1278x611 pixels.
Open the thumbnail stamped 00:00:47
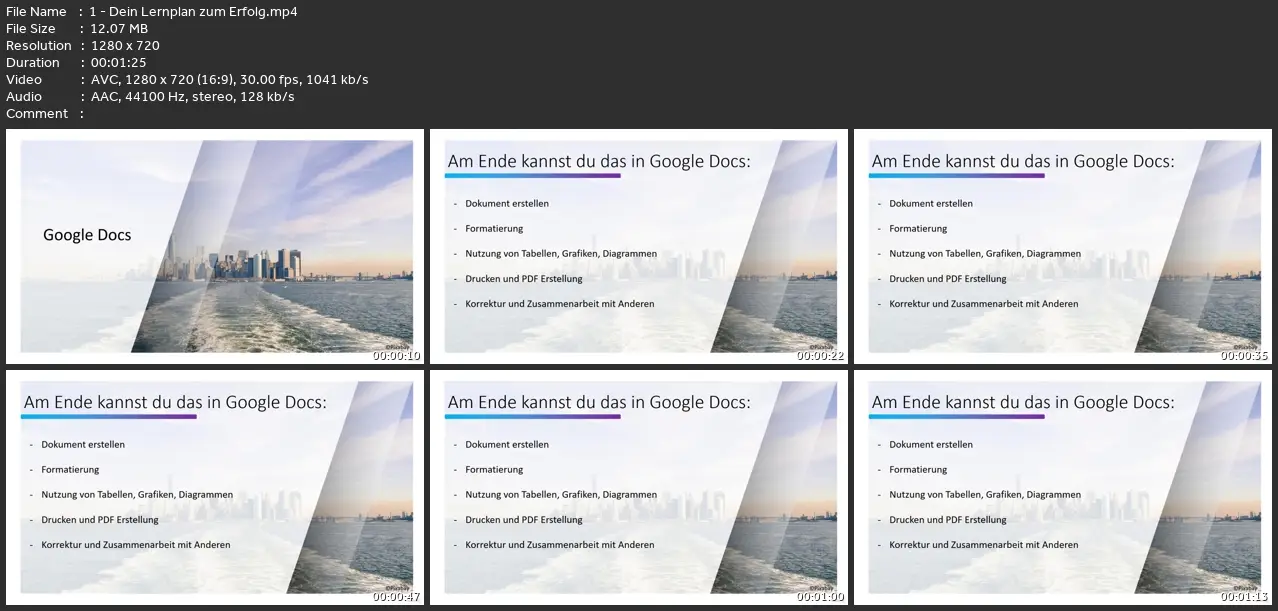pos(214,487)
